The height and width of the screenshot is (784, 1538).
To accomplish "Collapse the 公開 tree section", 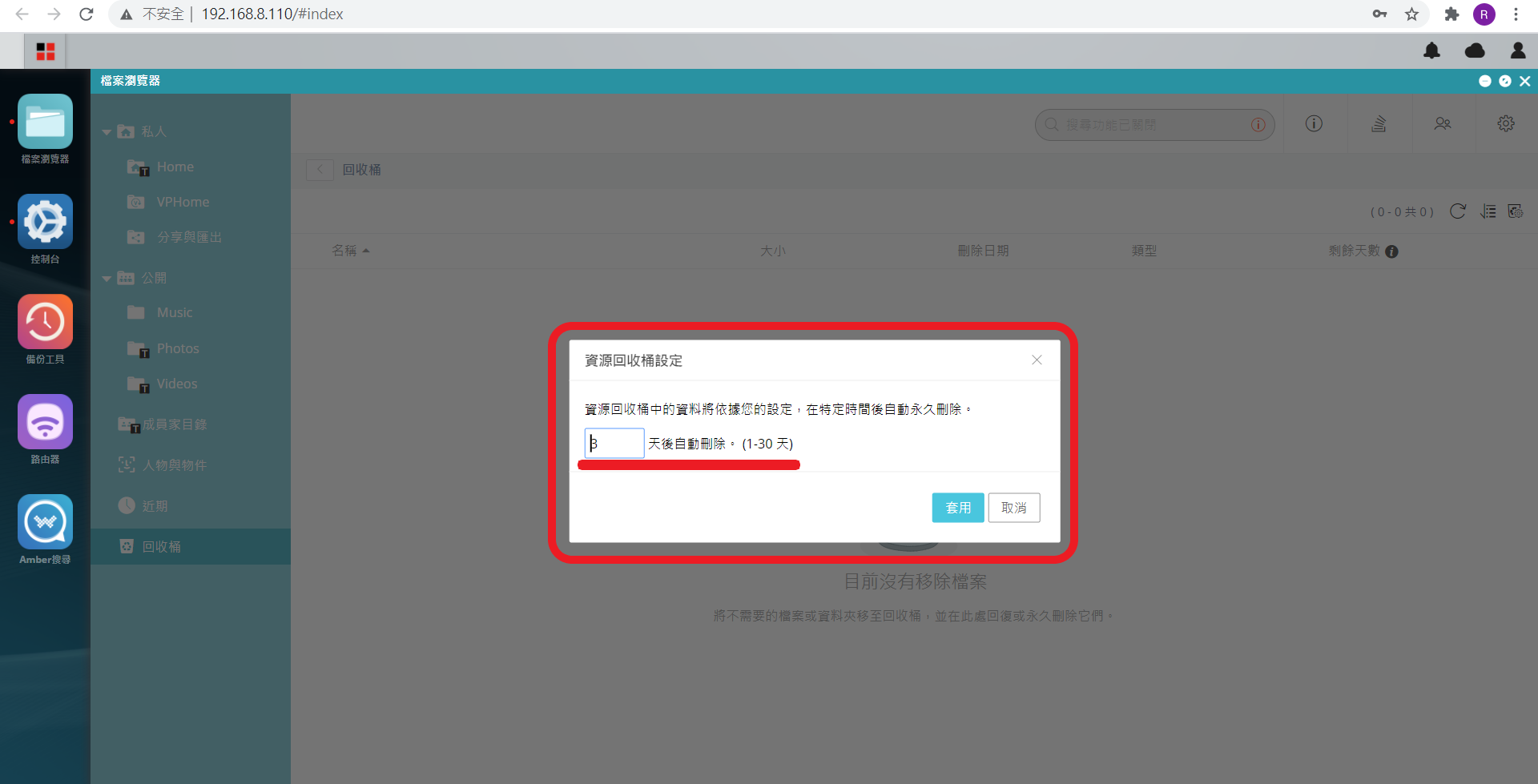I will [107, 279].
